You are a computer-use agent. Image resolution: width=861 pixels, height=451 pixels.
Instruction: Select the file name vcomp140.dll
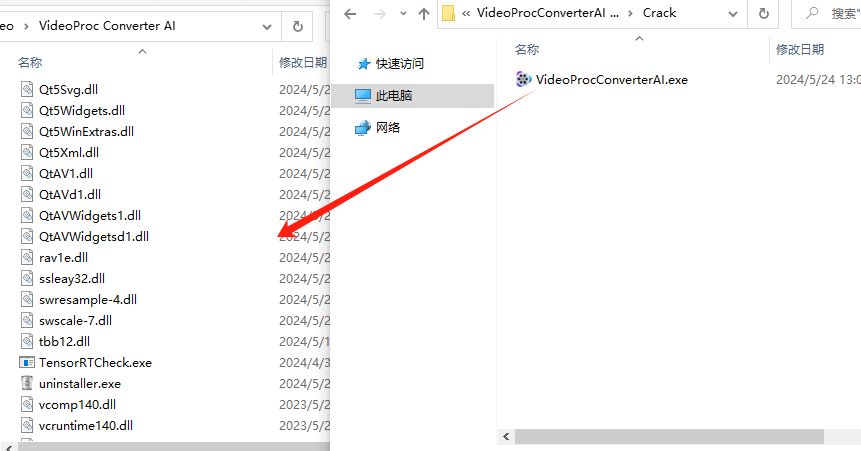(77, 405)
